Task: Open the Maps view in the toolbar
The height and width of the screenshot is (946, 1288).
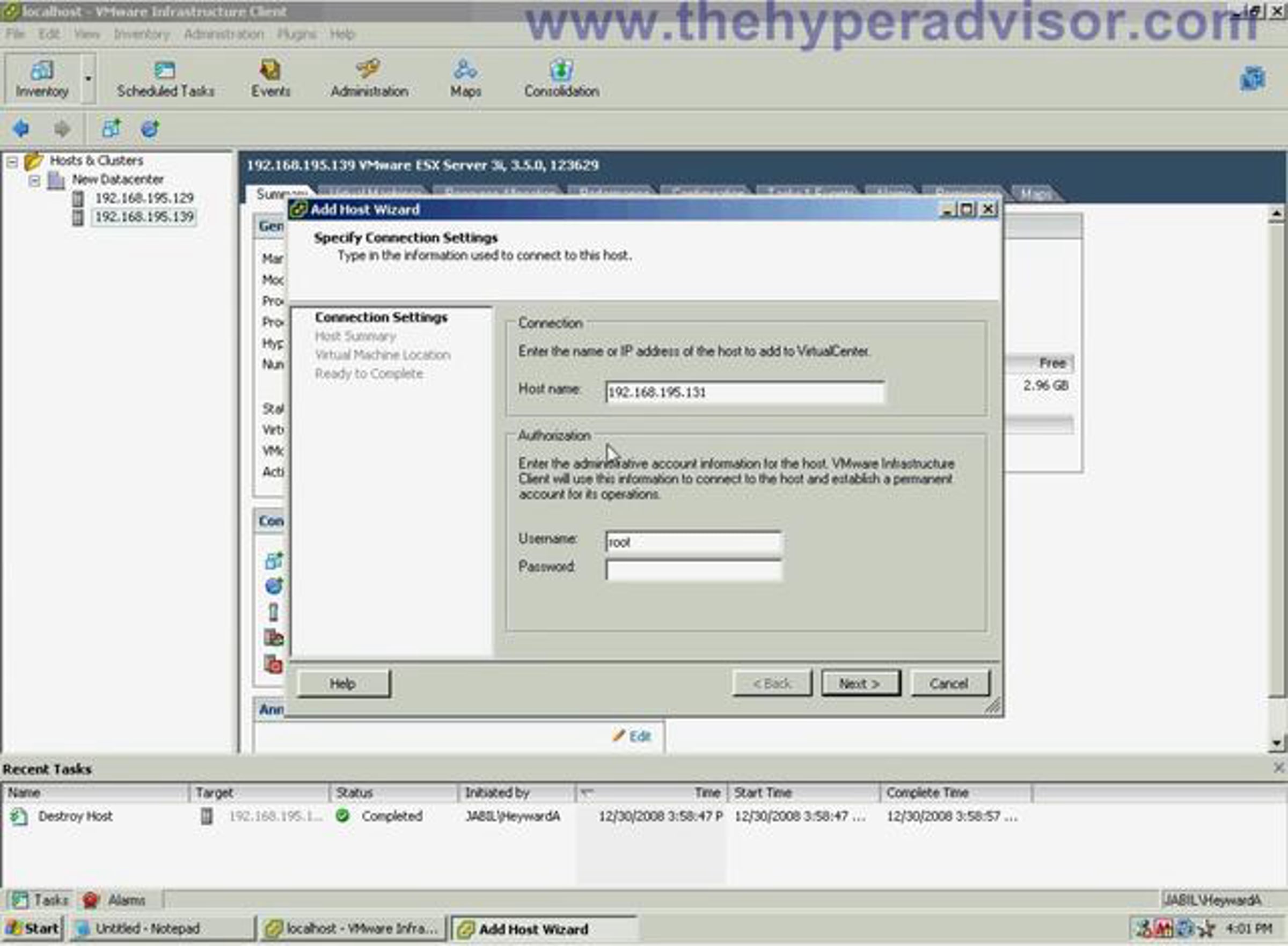Action: point(465,79)
